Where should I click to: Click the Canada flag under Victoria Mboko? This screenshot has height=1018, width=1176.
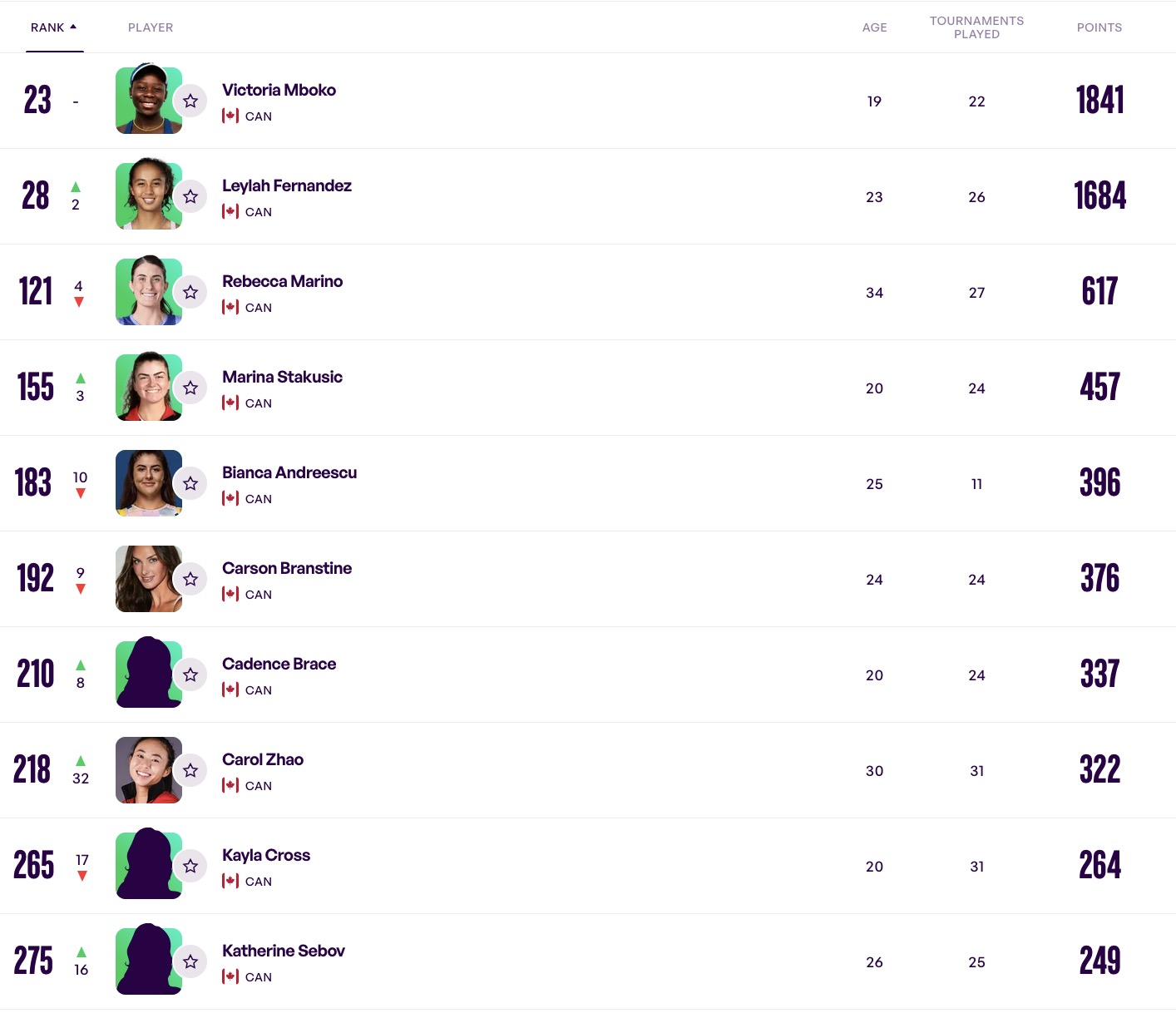point(230,116)
